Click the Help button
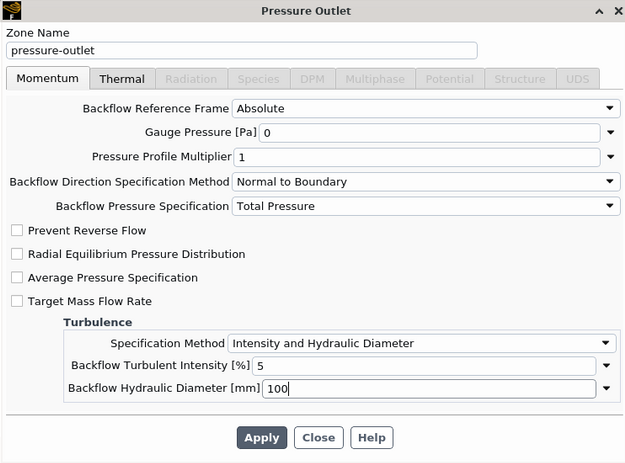Viewport: 625px width, 463px height. click(371, 438)
